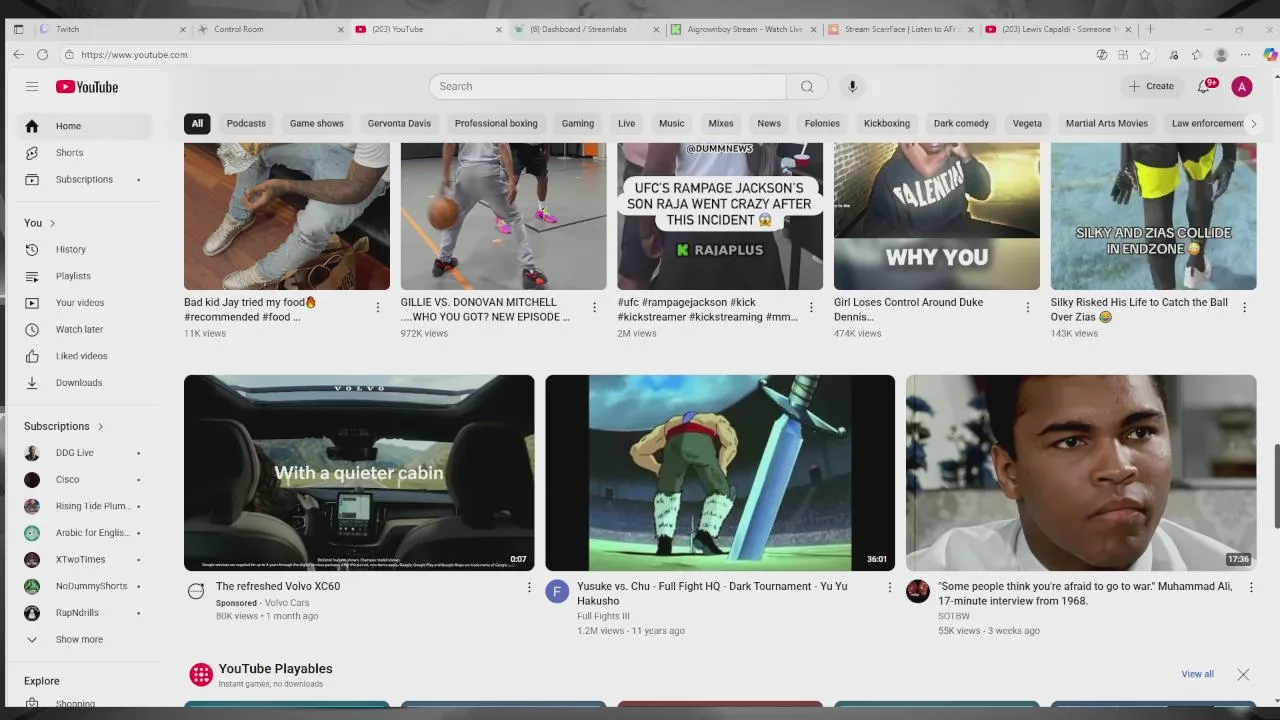The image size is (1280, 720).
Task: Open Watch later in the sidebar
Action: point(85,330)
